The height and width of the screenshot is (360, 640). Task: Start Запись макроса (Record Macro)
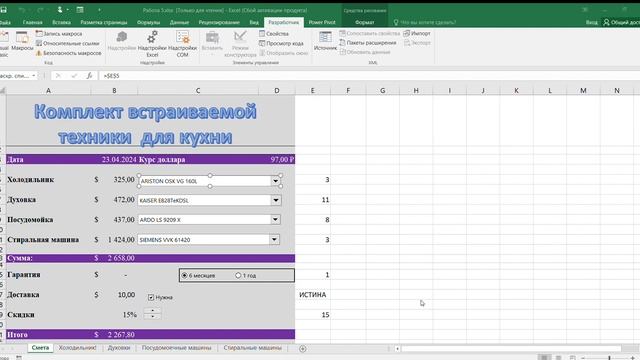59,33
